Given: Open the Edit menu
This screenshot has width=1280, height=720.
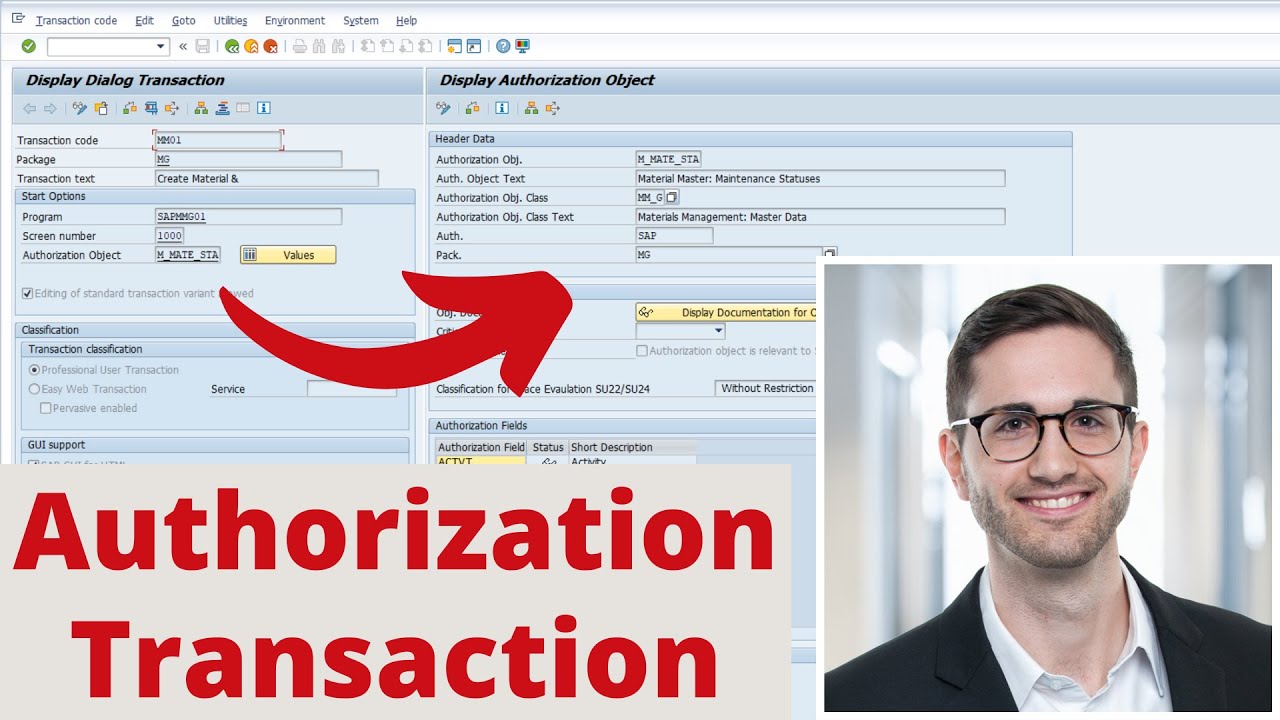Looking at the screenshot, I should click(145, 20).
